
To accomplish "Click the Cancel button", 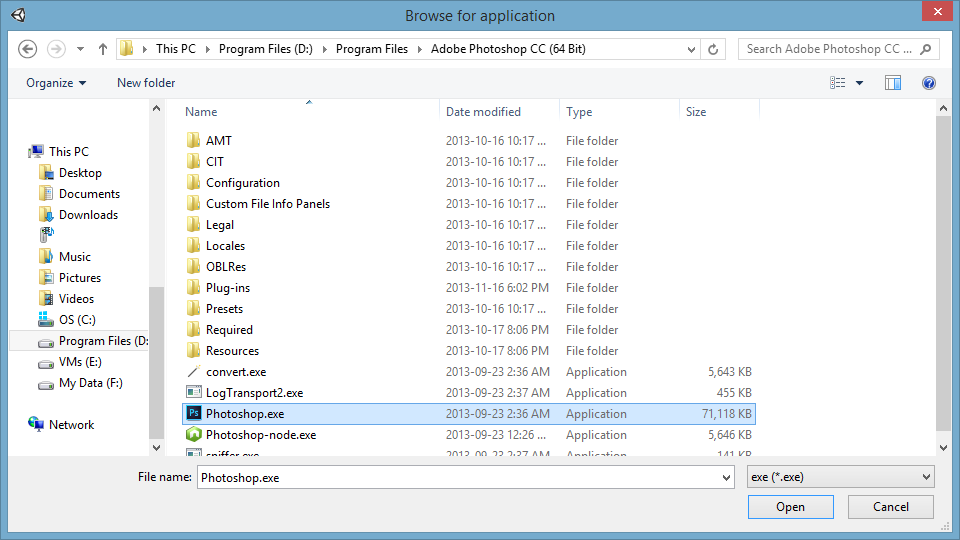I will click(891, 507).
